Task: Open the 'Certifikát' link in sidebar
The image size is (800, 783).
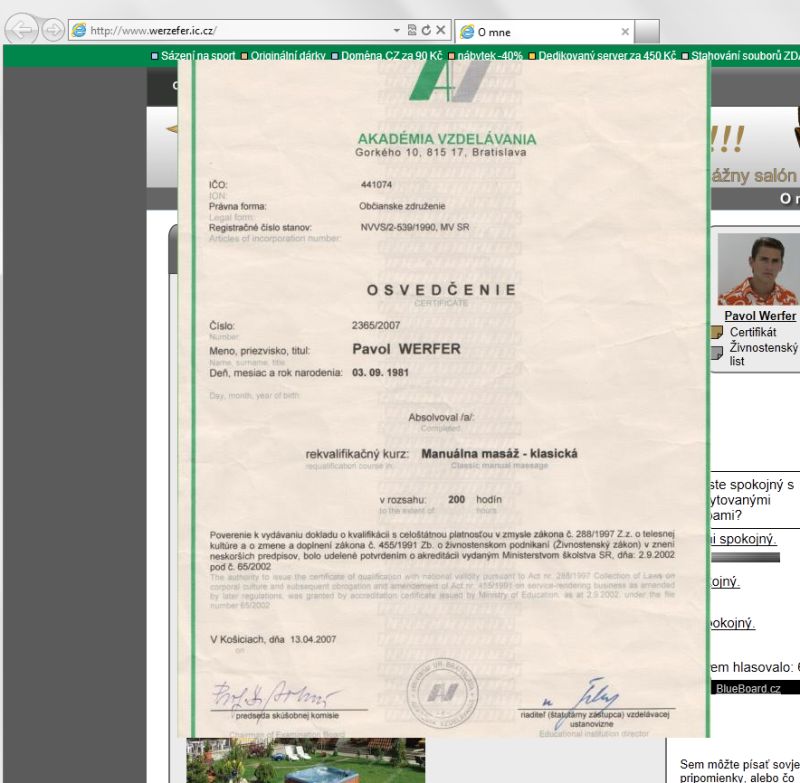Action: click(x=753, y=332)
